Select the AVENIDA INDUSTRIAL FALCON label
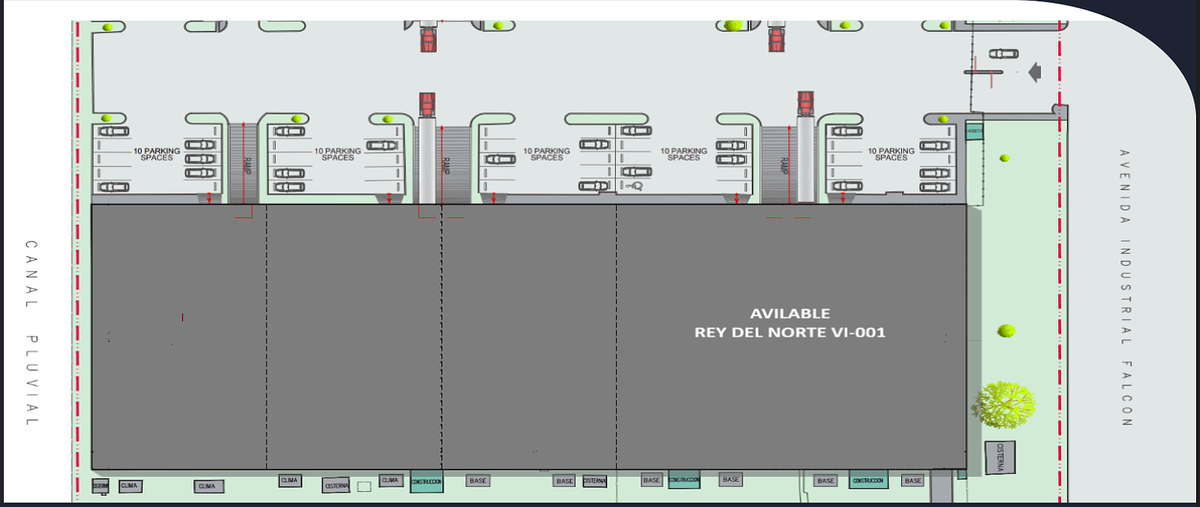 click(x=1125, y=288)
